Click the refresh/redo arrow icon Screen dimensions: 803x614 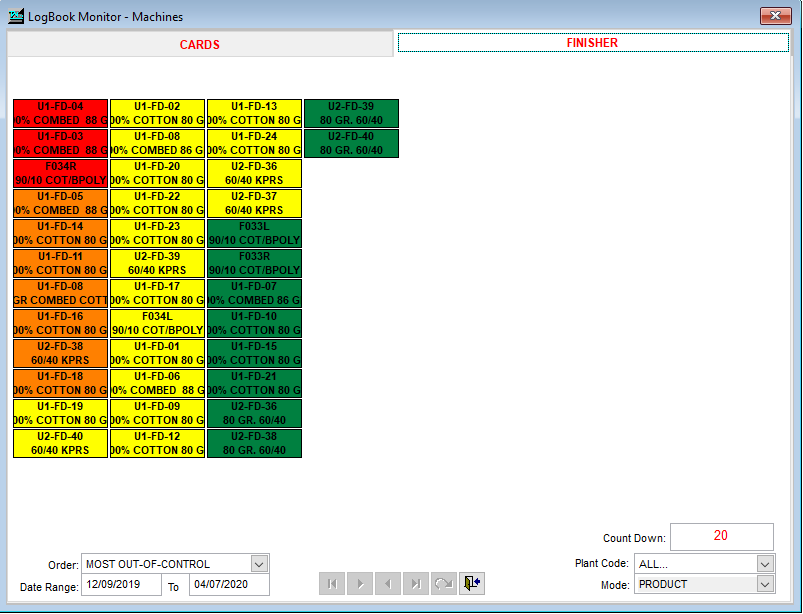pyautogui.click(x=443, y=583)
